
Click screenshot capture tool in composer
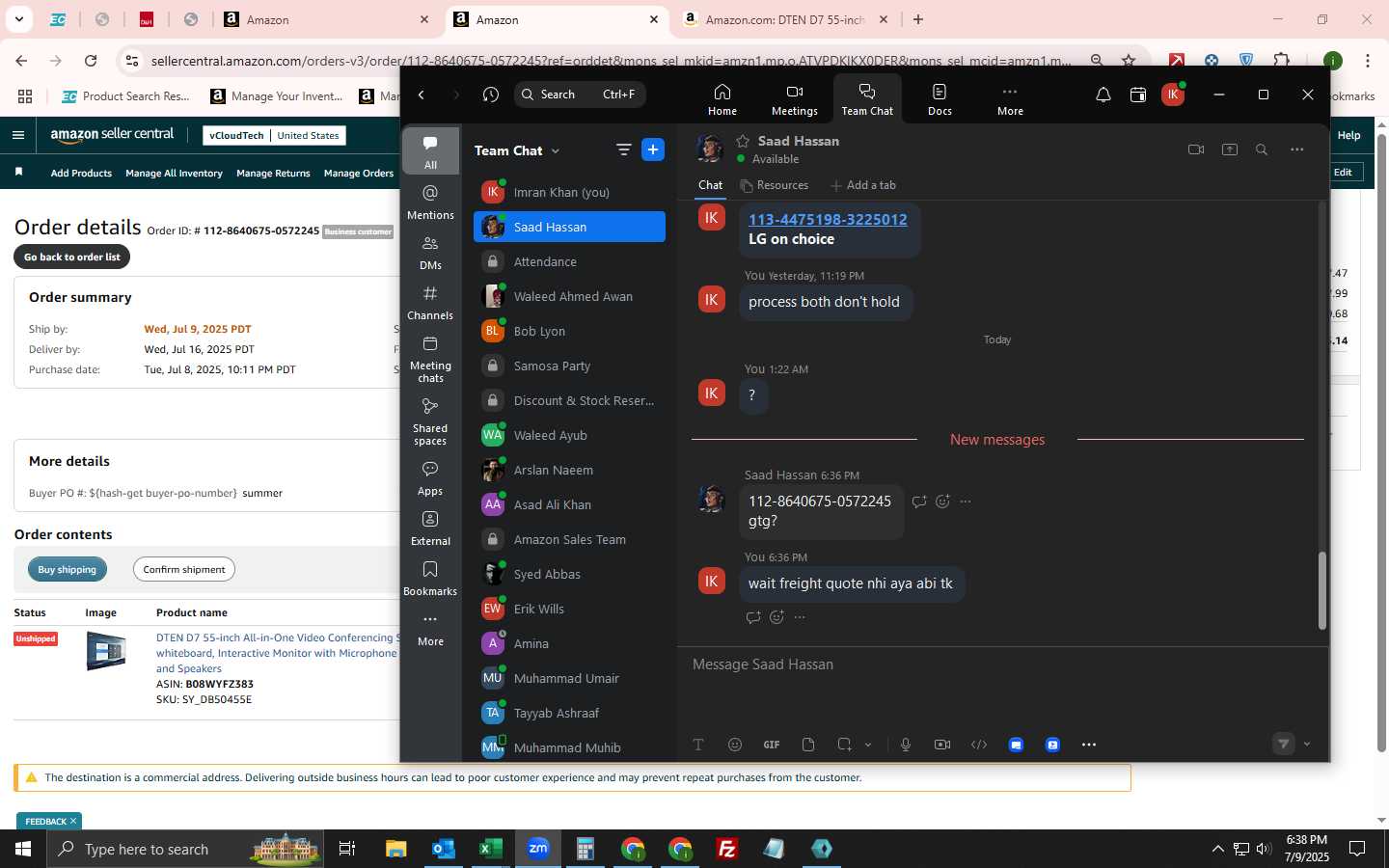click(845, 745)
